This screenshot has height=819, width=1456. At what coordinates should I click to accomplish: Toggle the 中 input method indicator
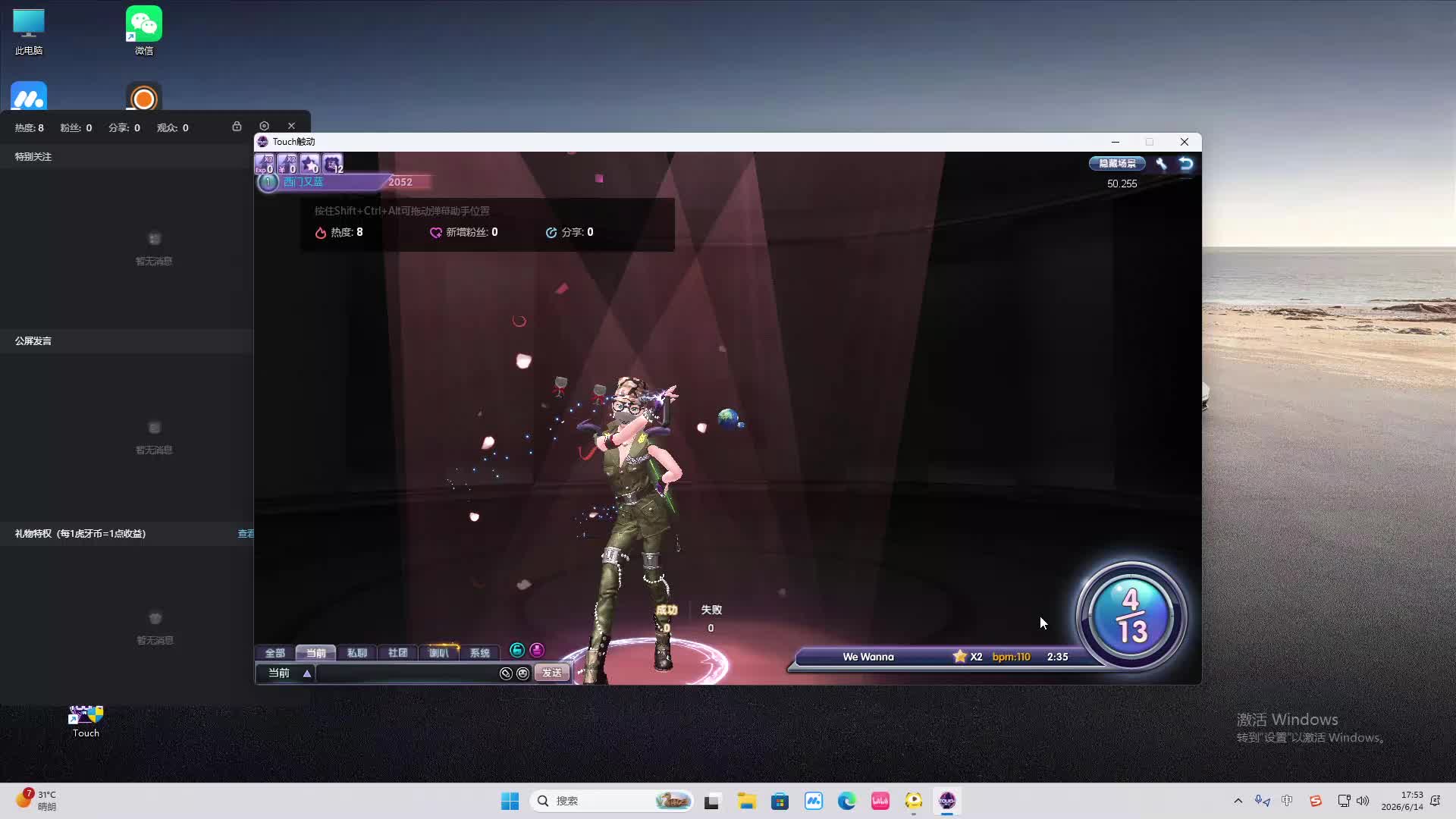[x=1287, y=801]
